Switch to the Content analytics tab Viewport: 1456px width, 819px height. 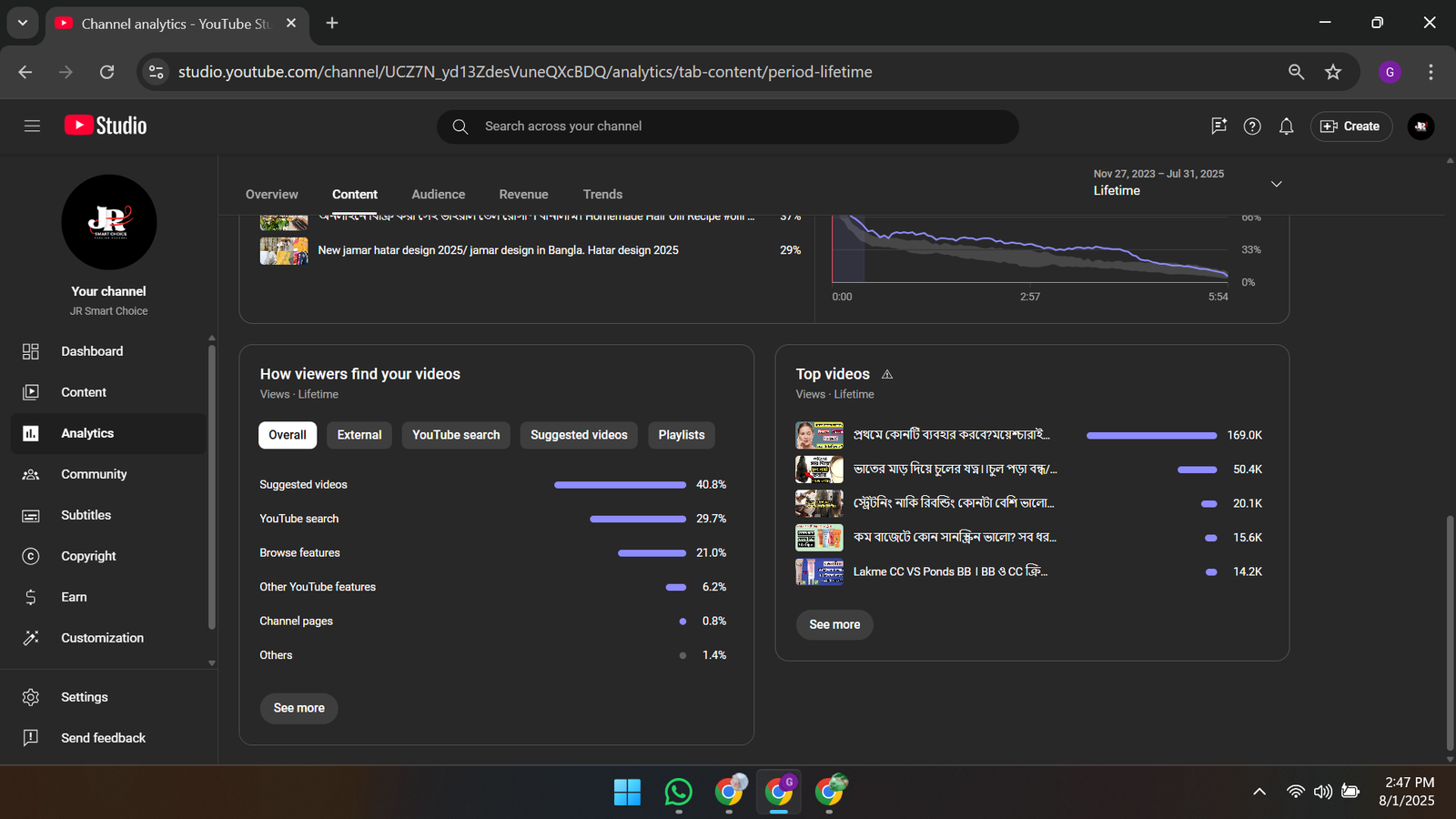tap(355, 195)
